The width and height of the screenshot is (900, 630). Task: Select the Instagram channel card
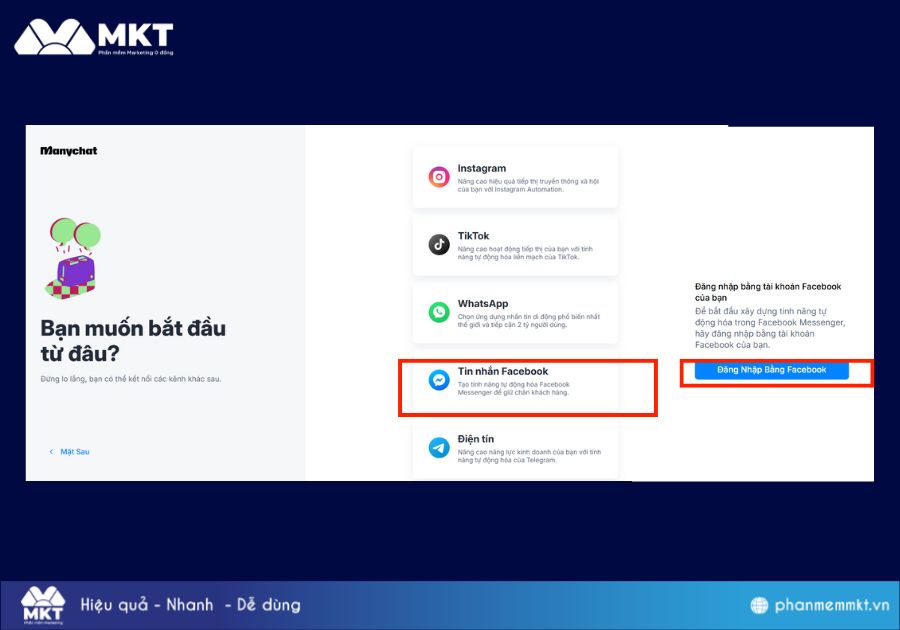tap(515, 177)
